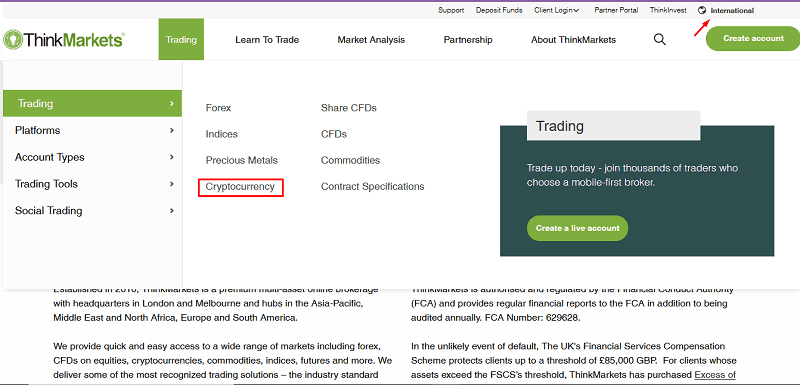This screenshot has width=800, height=385.
Task: Open the About ThinkMarkets menu
Action: click(x=573, y=40)
